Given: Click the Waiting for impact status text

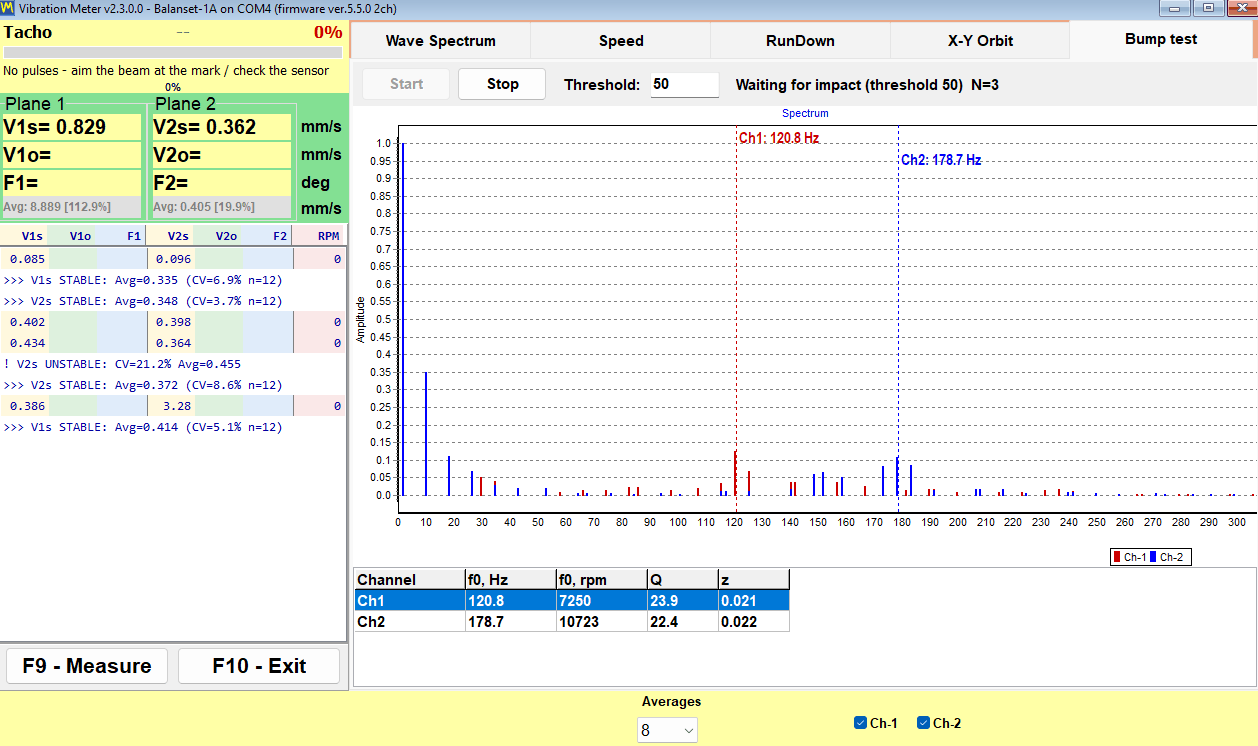Looking at the screenshot, I should (x=867, y=85).
